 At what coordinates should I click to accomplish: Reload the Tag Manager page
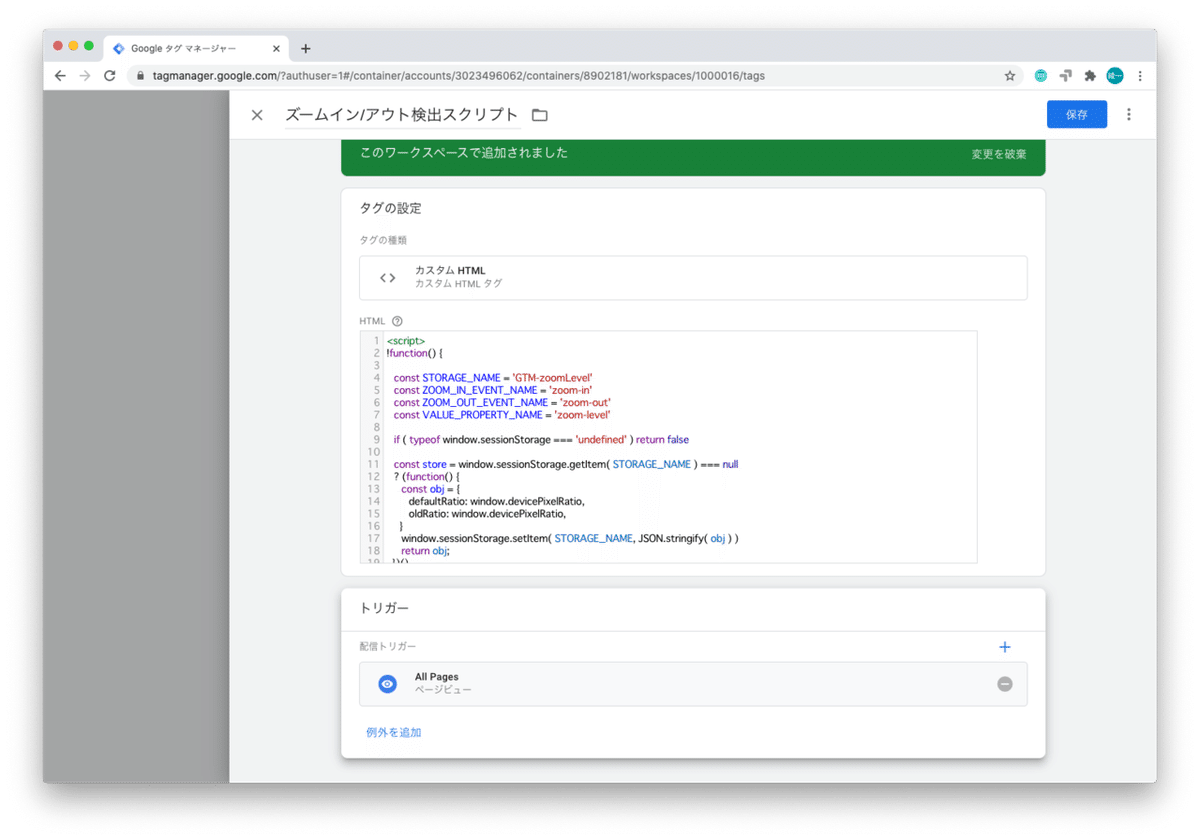point(110,76)
